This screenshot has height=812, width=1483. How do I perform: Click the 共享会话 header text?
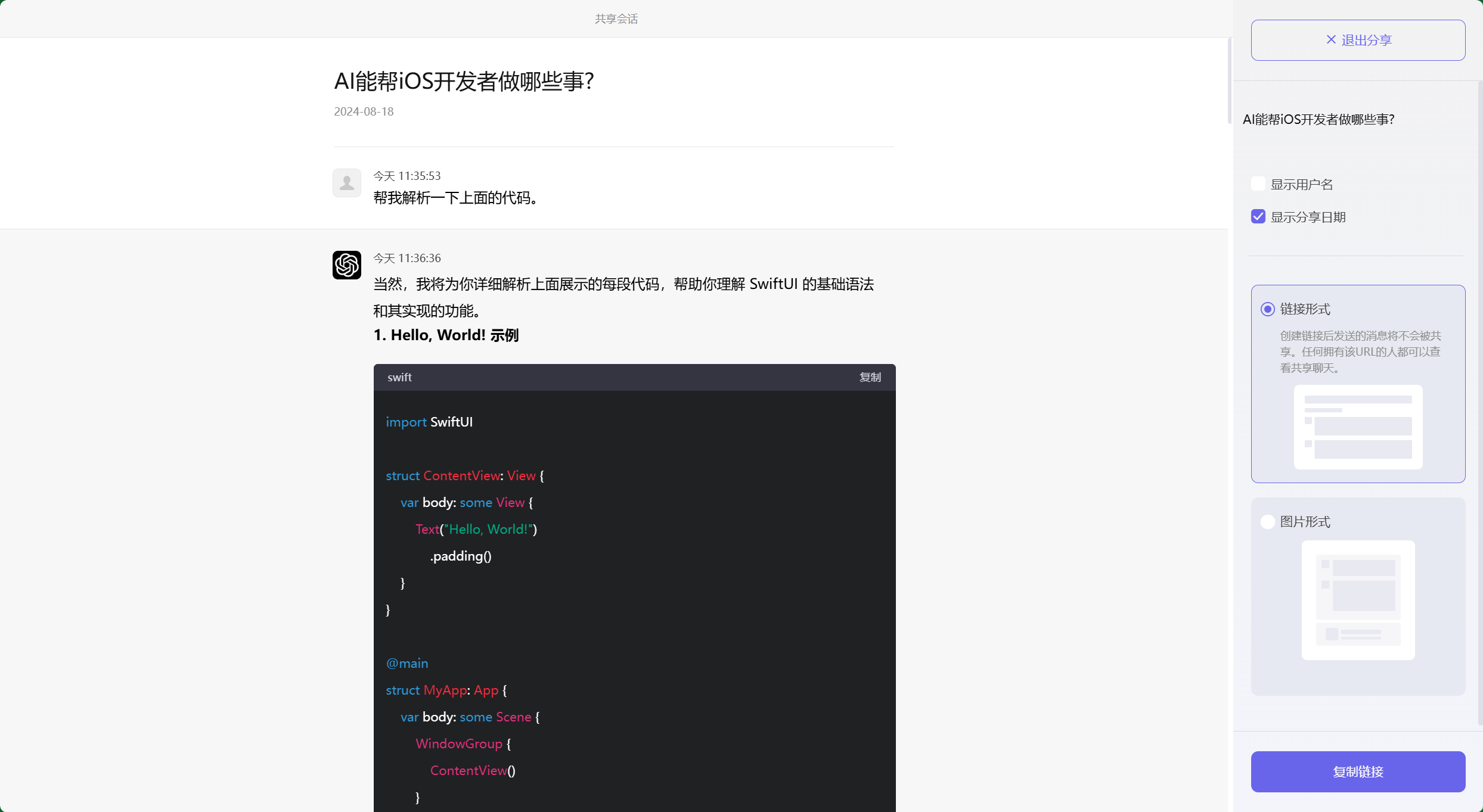click(x=616, y=18)
